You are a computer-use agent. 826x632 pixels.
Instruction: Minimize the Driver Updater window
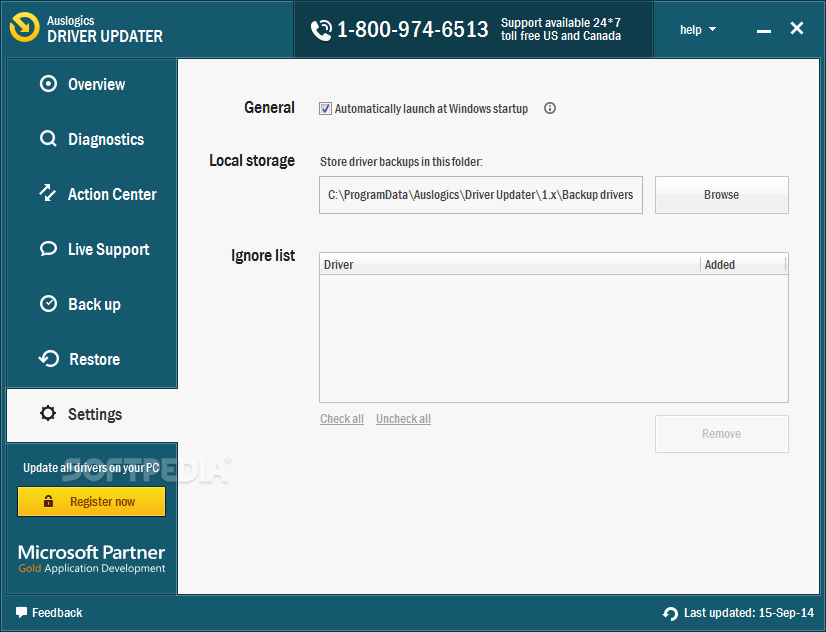(x=764, y=31)
